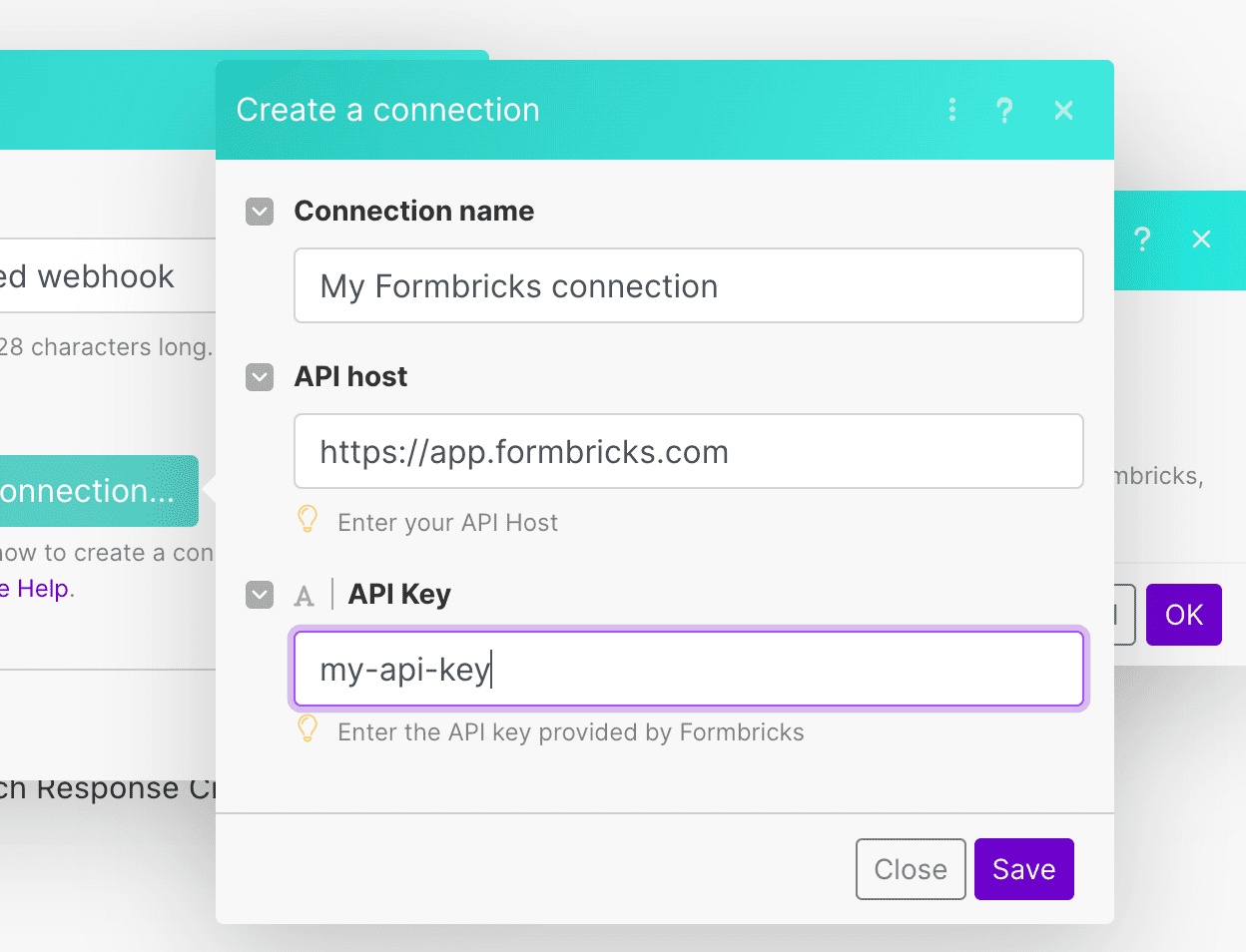Click the 'A' text type icon beside API Key
1246x952 pixels.
click(x=305, y=596)
